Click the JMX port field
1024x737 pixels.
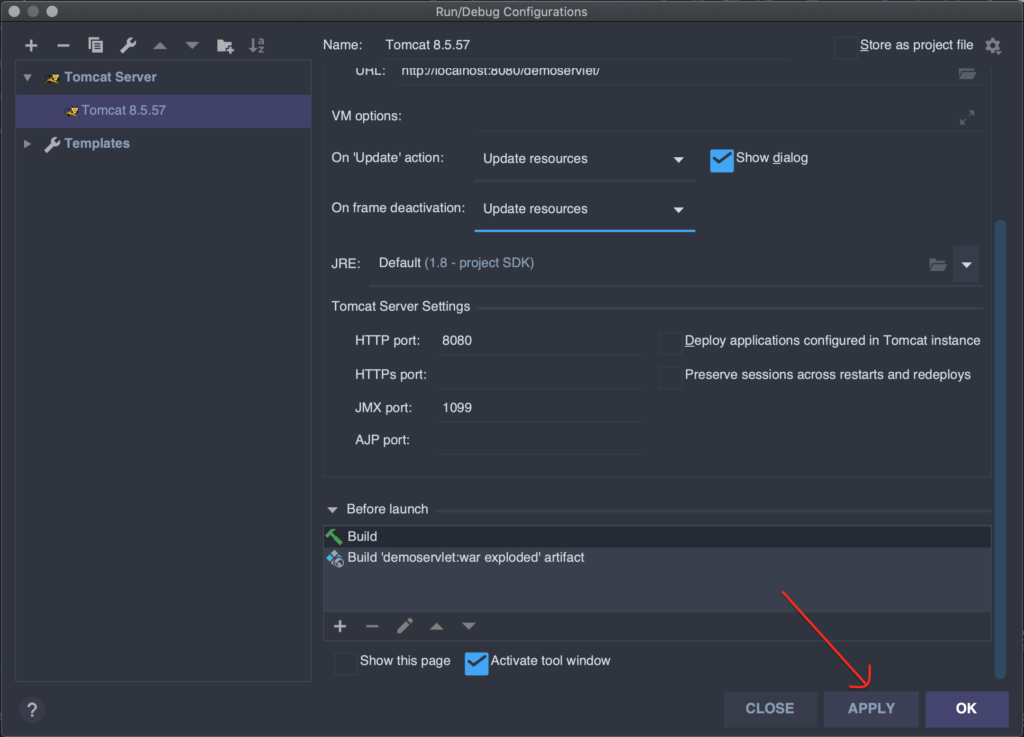point(539,408)
